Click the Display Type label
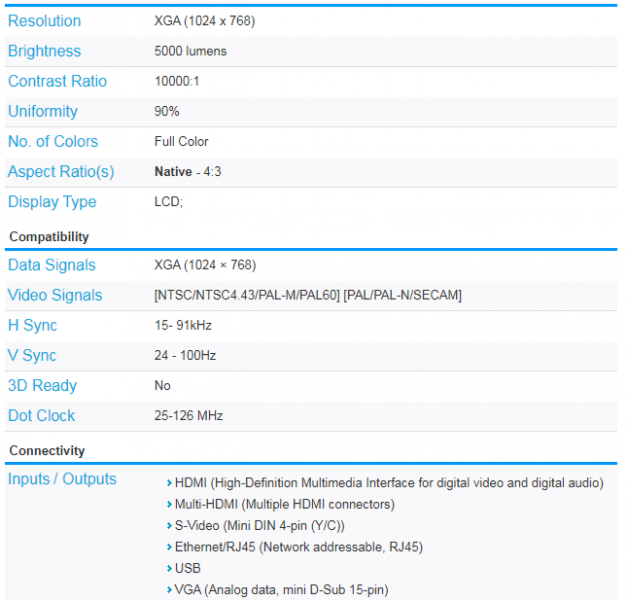 [52, 201]
